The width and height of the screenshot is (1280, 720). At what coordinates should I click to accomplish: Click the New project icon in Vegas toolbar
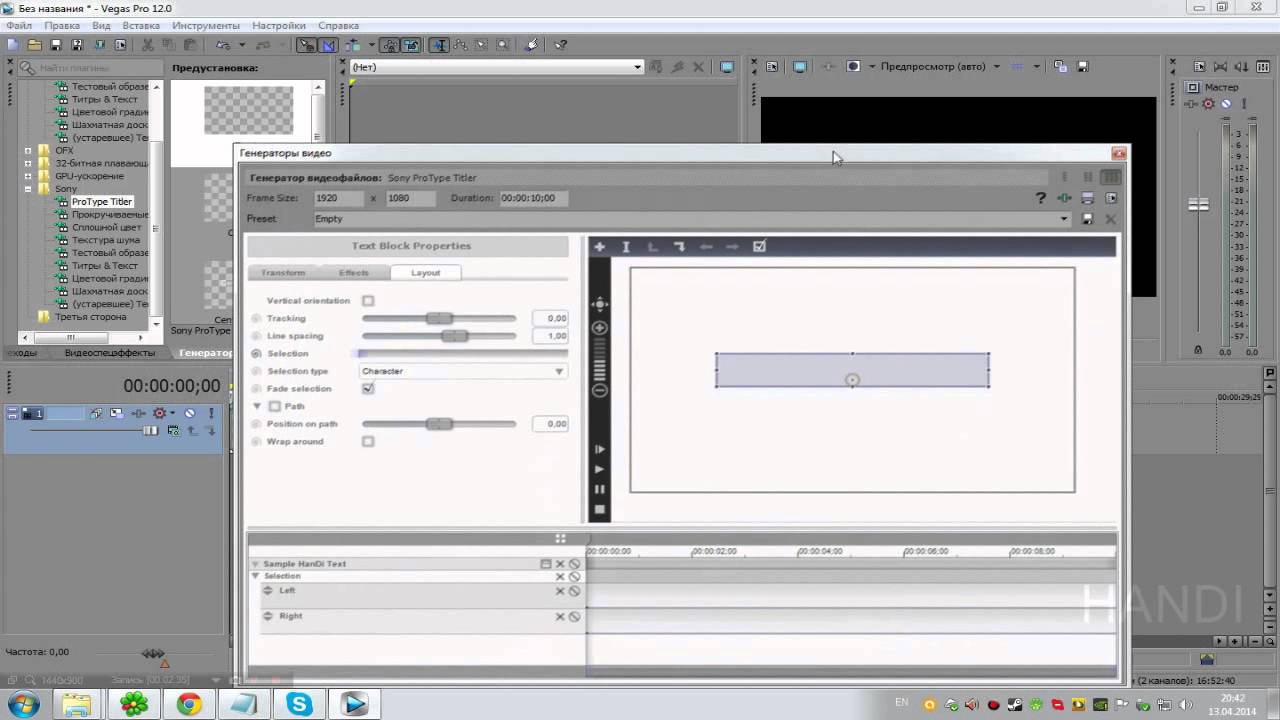pyautogui.click(x=13, y=45)
